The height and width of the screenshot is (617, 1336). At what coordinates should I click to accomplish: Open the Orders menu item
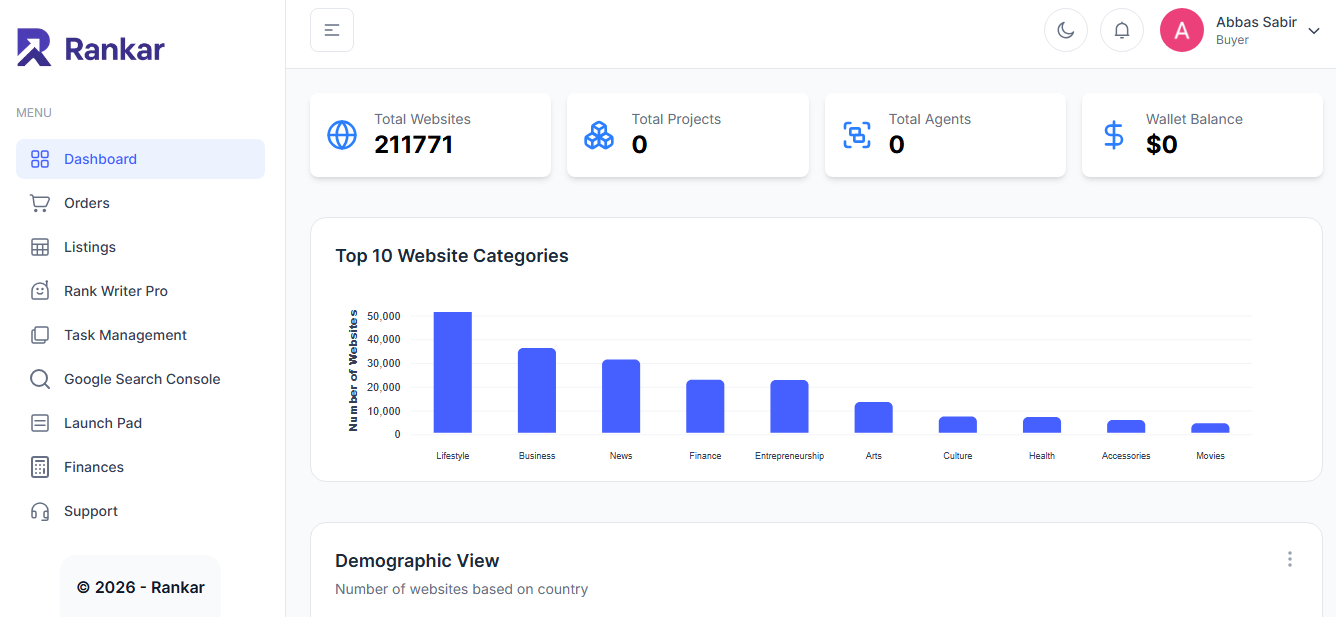point(87,203)
